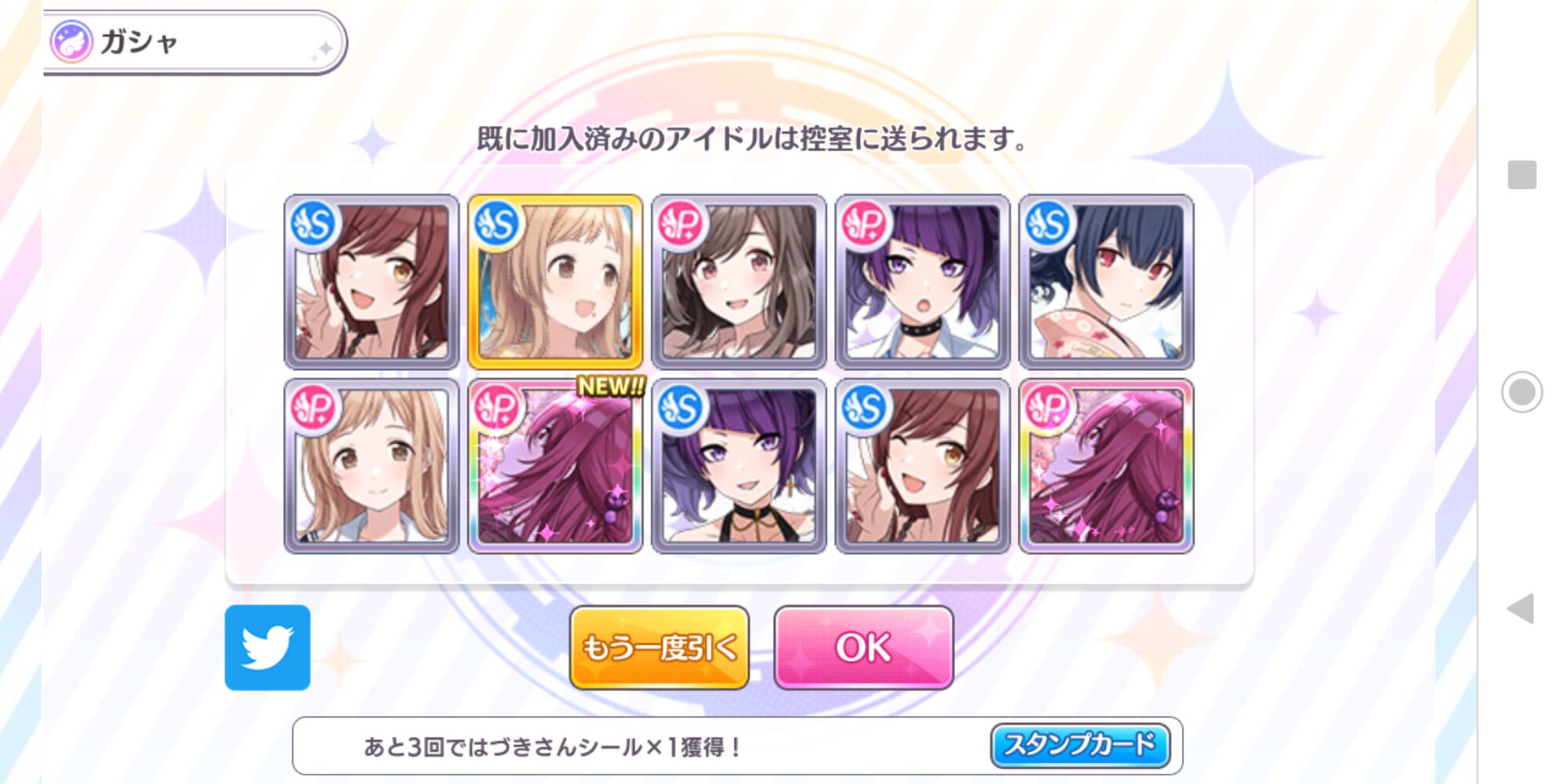
Task: Select bottom-row winking brown-haired S card
Action: click(x=923, y=466)
